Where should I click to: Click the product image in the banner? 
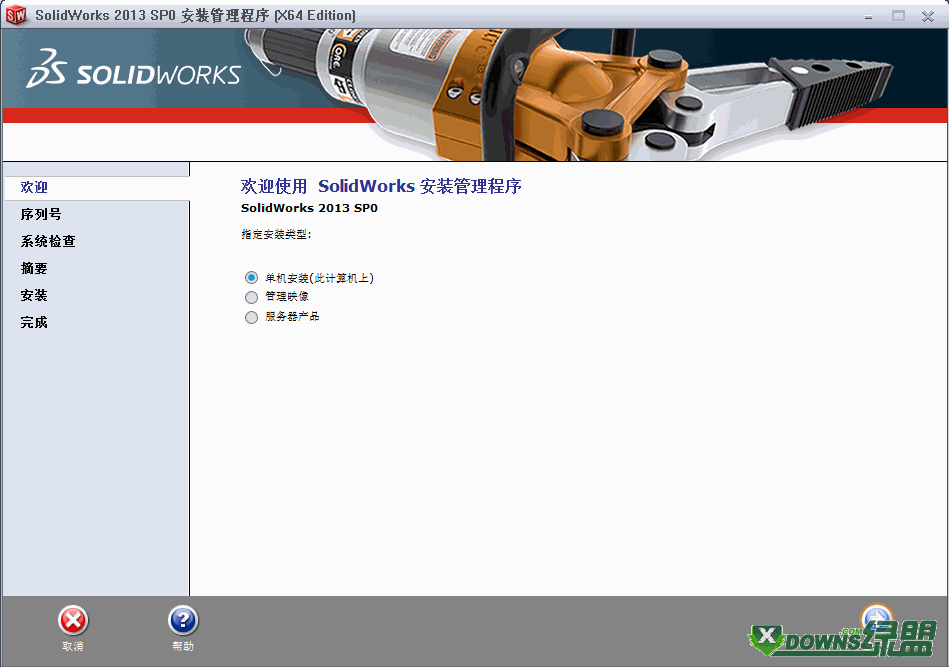click(x=569, y=94)
